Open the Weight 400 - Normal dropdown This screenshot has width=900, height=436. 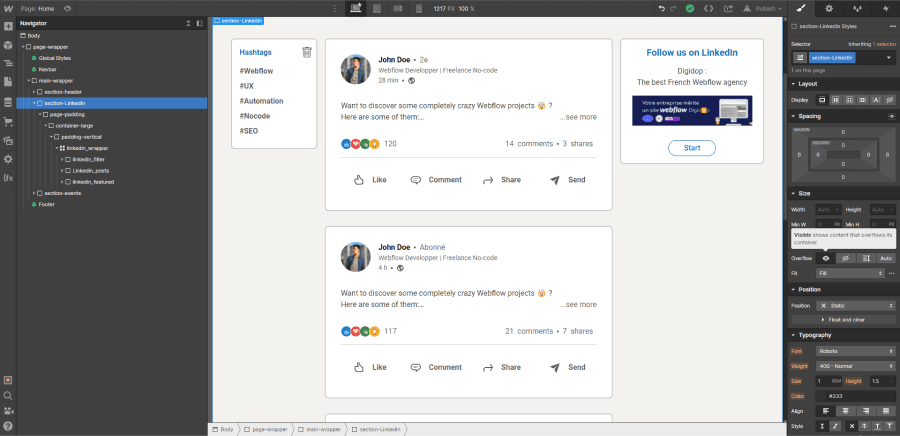click(855, 366)
